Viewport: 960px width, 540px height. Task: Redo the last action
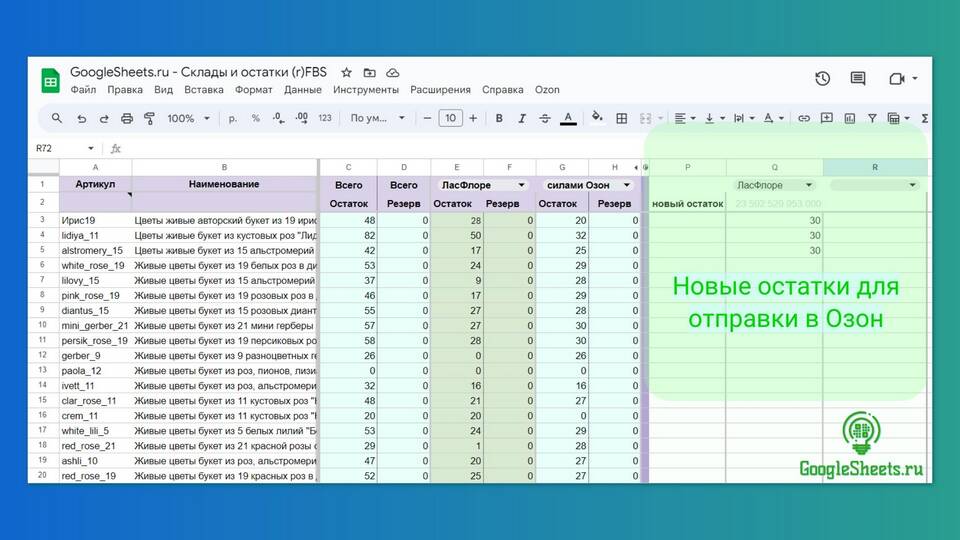coord(104,118)
